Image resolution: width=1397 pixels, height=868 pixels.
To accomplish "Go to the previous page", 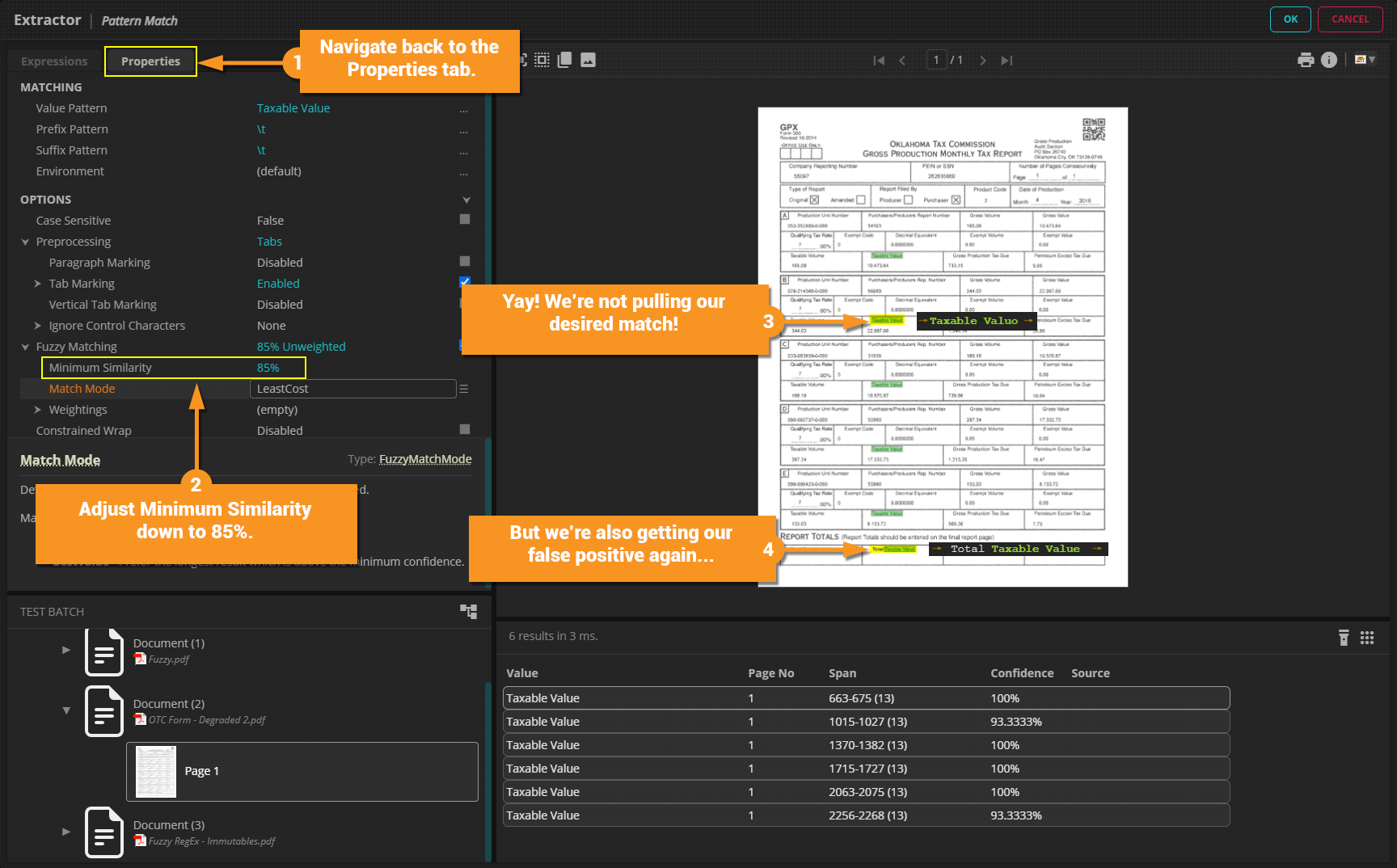I will (x=902, y=61).
